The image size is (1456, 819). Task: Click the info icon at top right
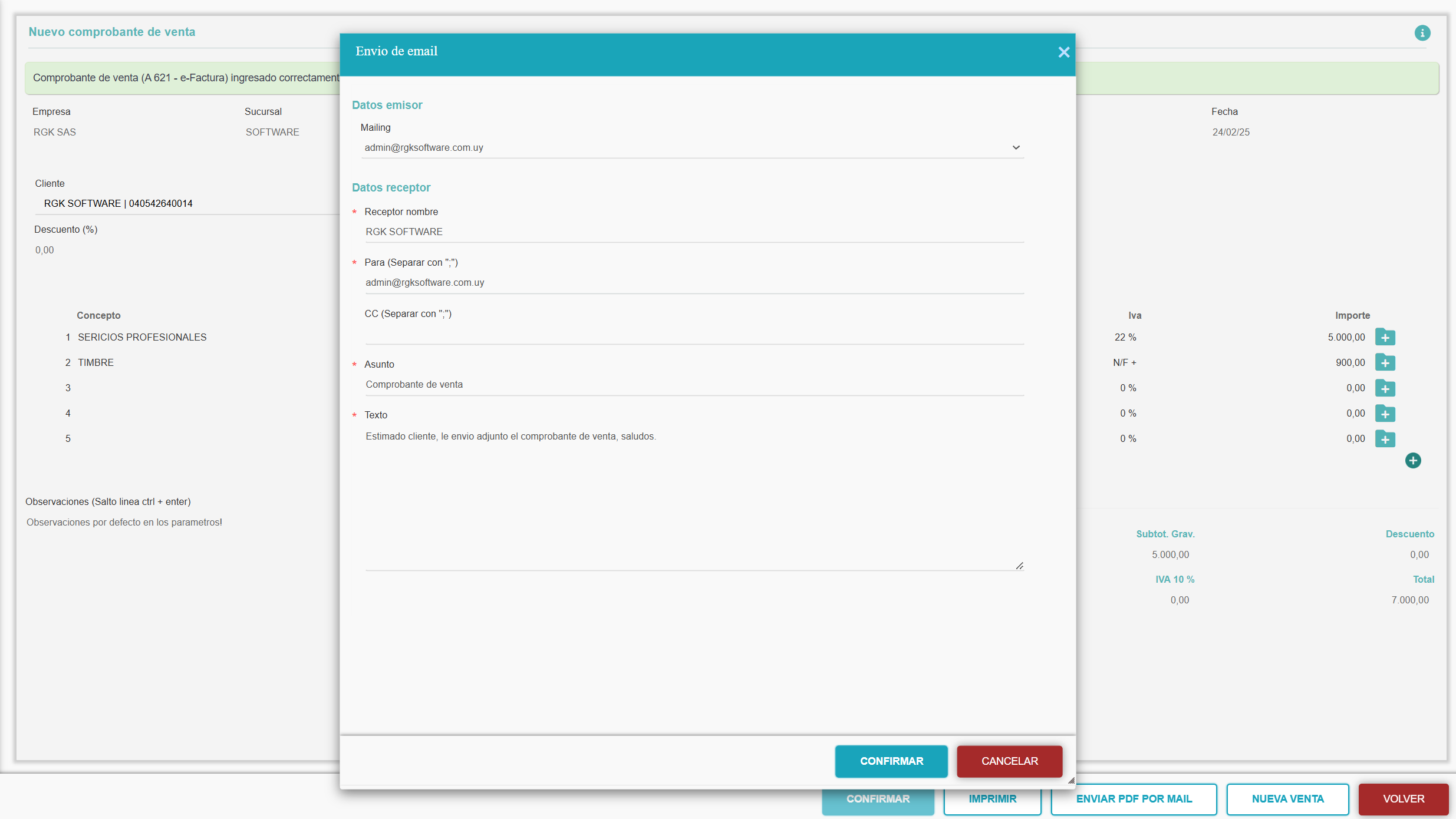(1422, 33)
